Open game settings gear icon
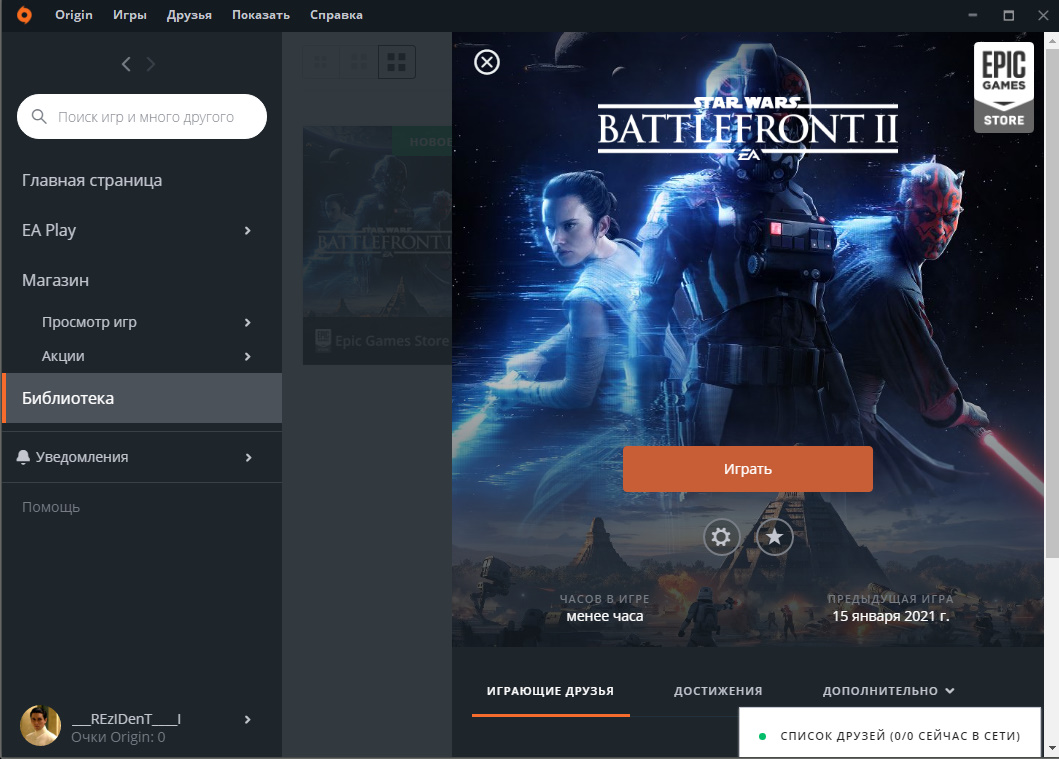Viewport: 1059px width, 759px height. (x=721, y=537)
